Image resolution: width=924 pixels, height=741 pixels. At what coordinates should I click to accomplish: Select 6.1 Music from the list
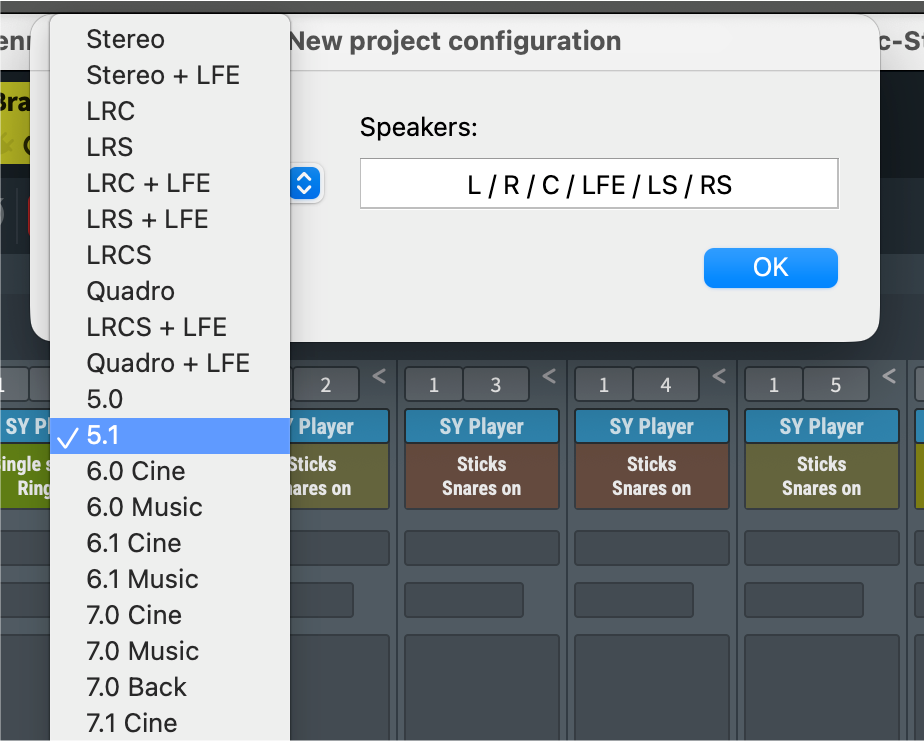142,579
